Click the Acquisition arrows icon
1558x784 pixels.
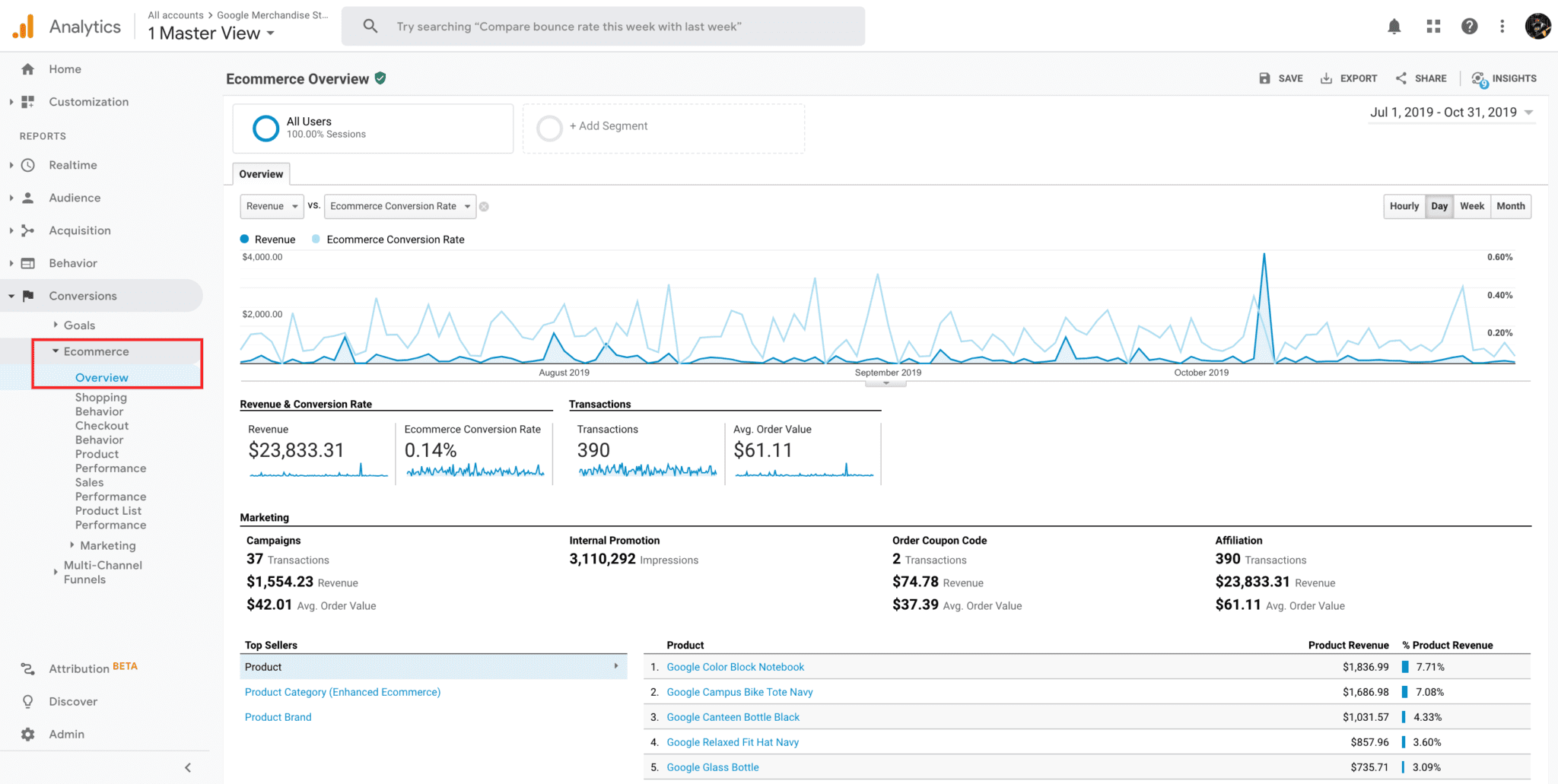pos(28,230)
